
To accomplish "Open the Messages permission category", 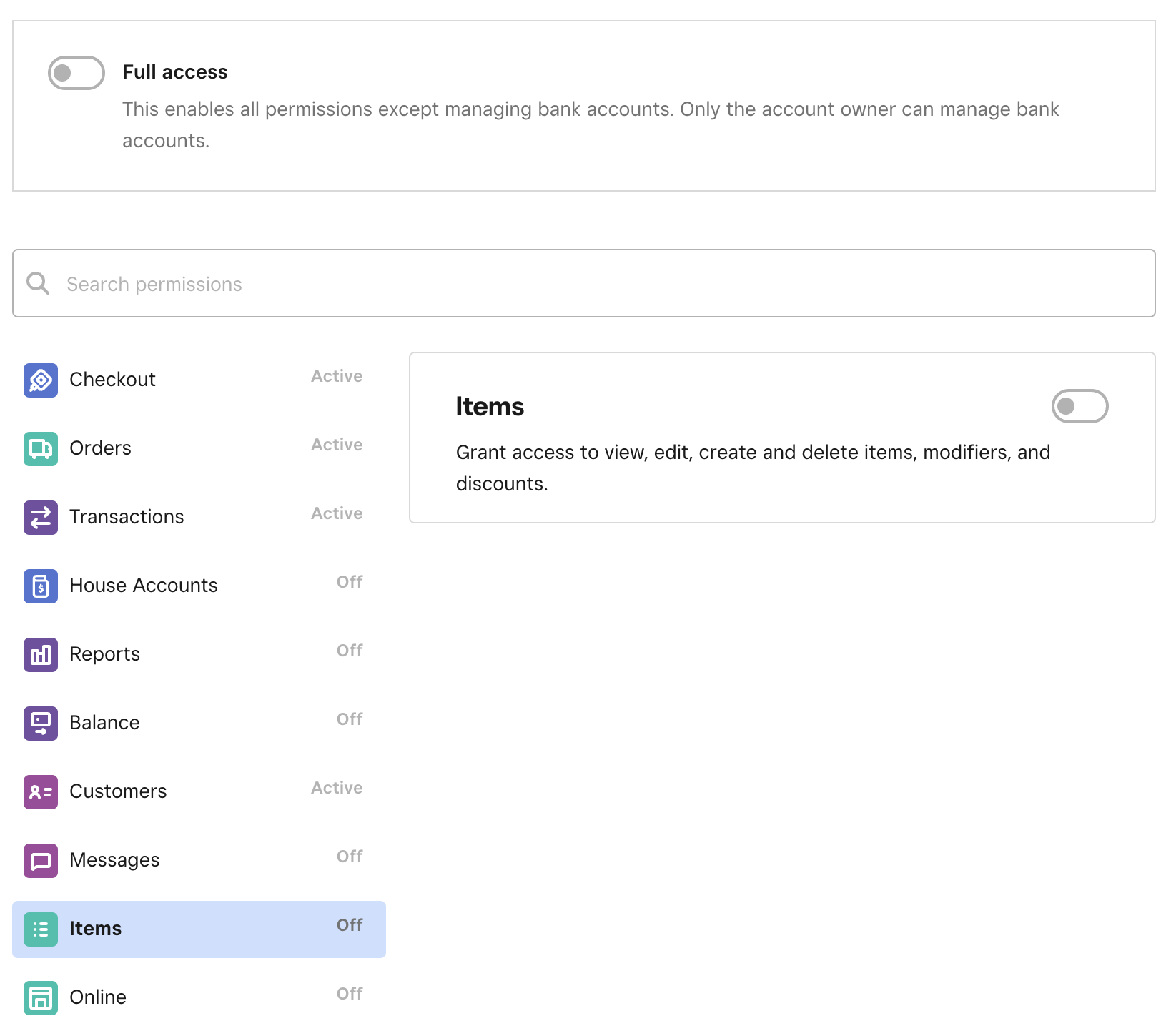I will (x=199, y=860).
